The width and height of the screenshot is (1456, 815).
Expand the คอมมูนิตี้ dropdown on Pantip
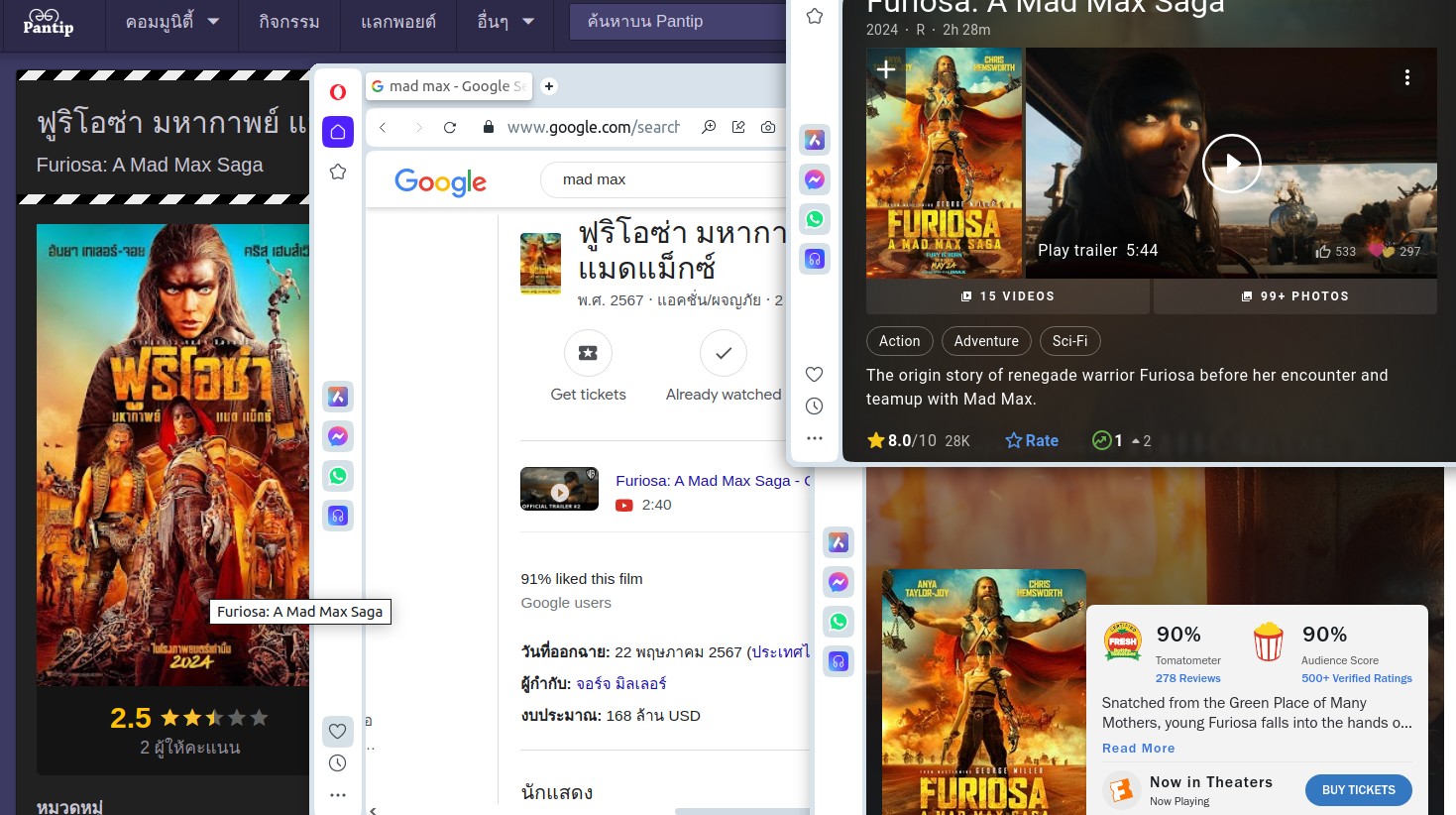(172, 21)
